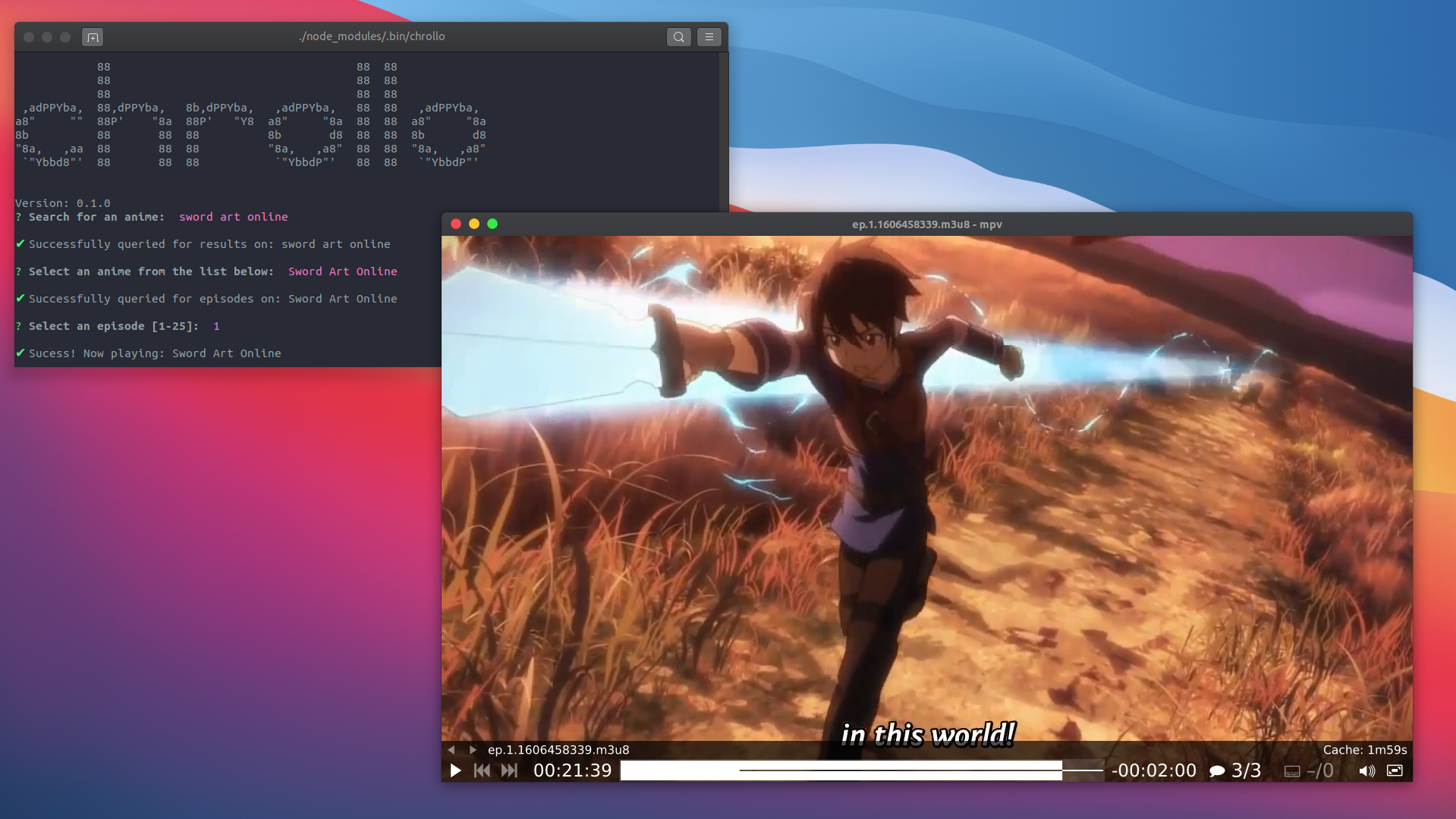This screenshot has height=819, width=1456.
Task: Mute the volume in mpv
Action: 1366,770
